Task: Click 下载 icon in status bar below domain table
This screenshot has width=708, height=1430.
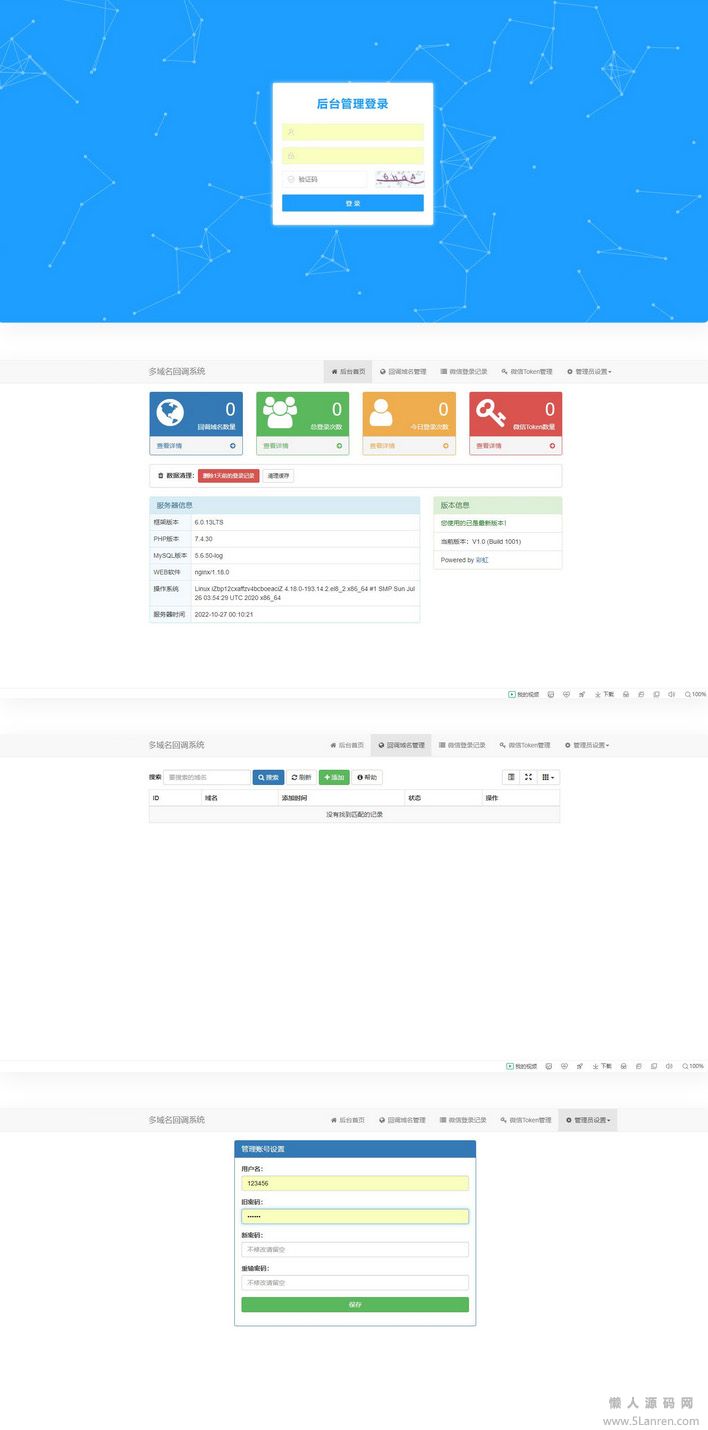Action: pos(604,1067)
